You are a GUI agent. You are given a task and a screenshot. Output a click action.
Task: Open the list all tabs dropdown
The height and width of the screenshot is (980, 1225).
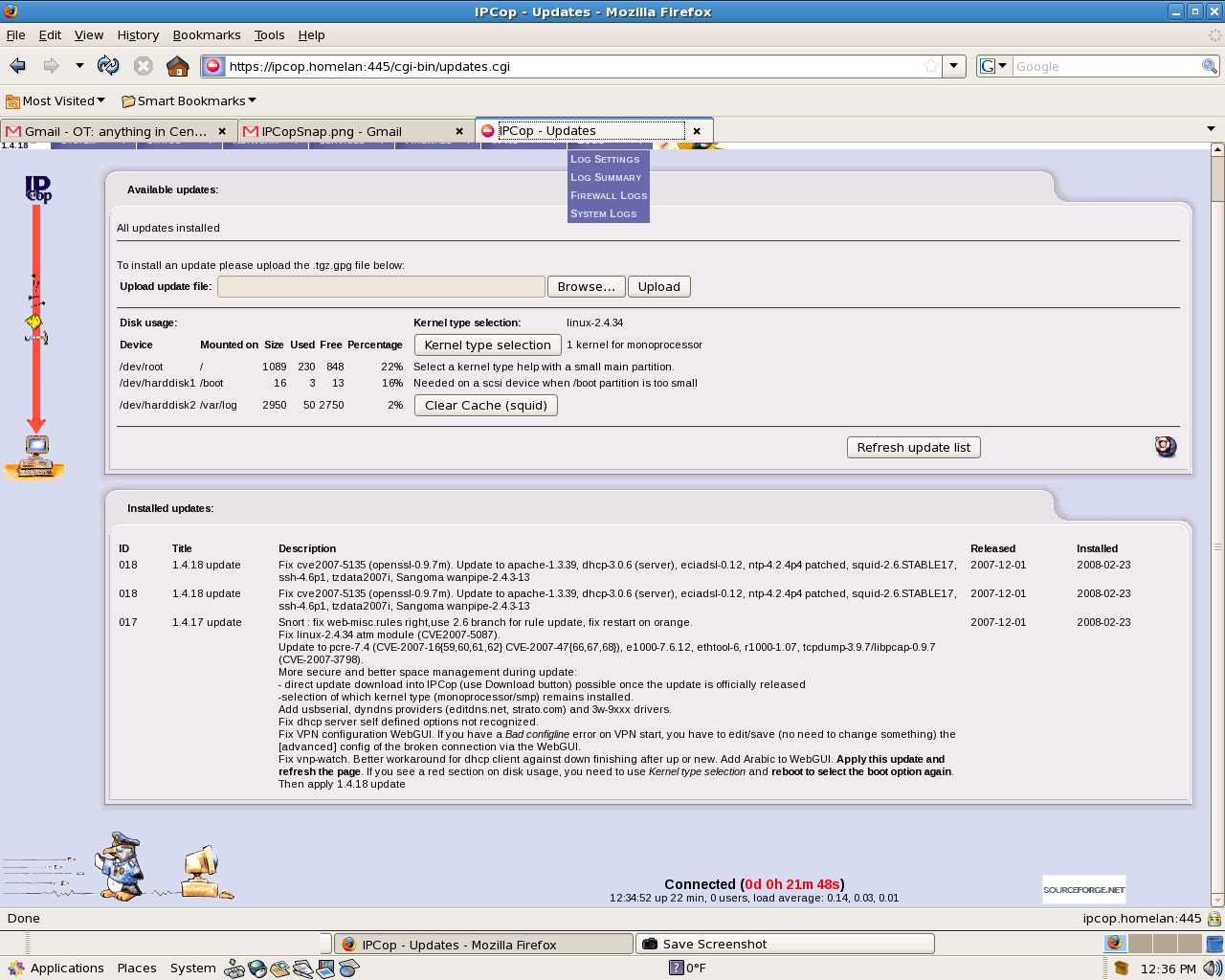click(x=1211, y=129)
